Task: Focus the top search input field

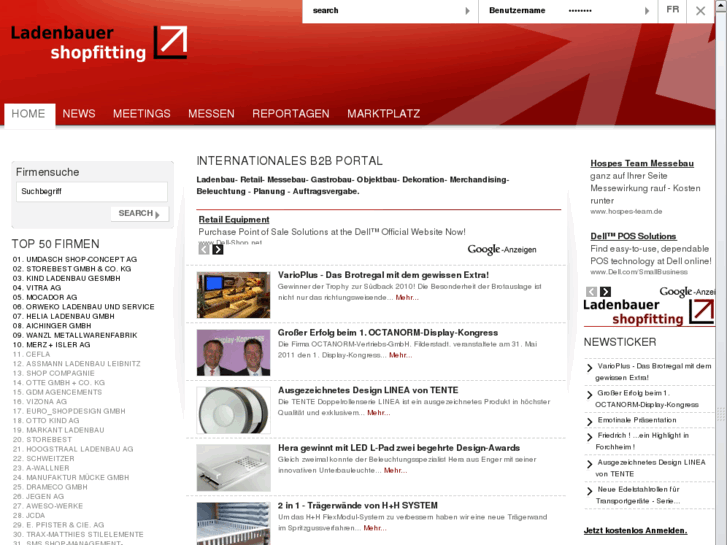Action: pyautogui.click(x=385, y=11)
